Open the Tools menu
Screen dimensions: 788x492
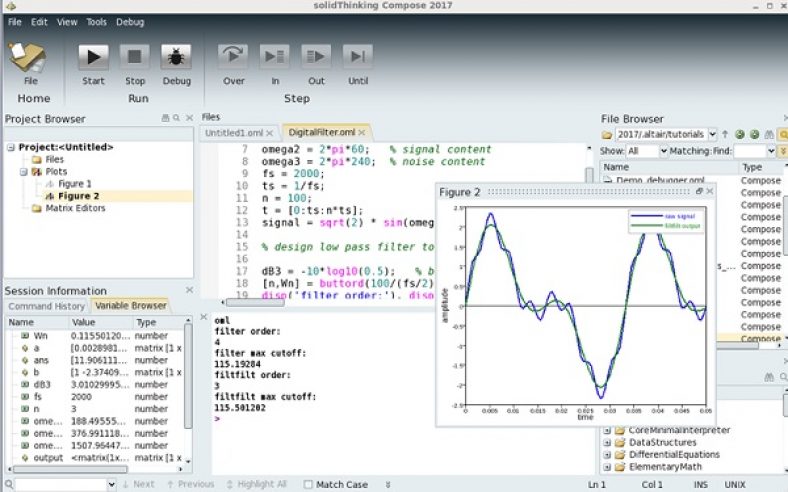(x=97, y=21)
